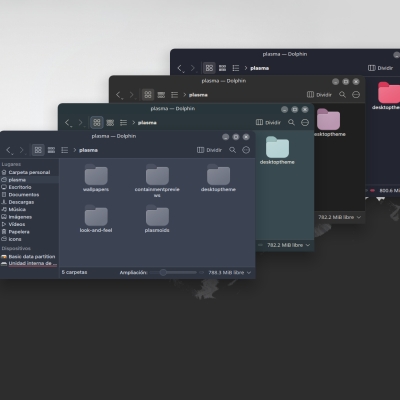Click 'plasma' breadcrumb in teal window

coord(147,123)
